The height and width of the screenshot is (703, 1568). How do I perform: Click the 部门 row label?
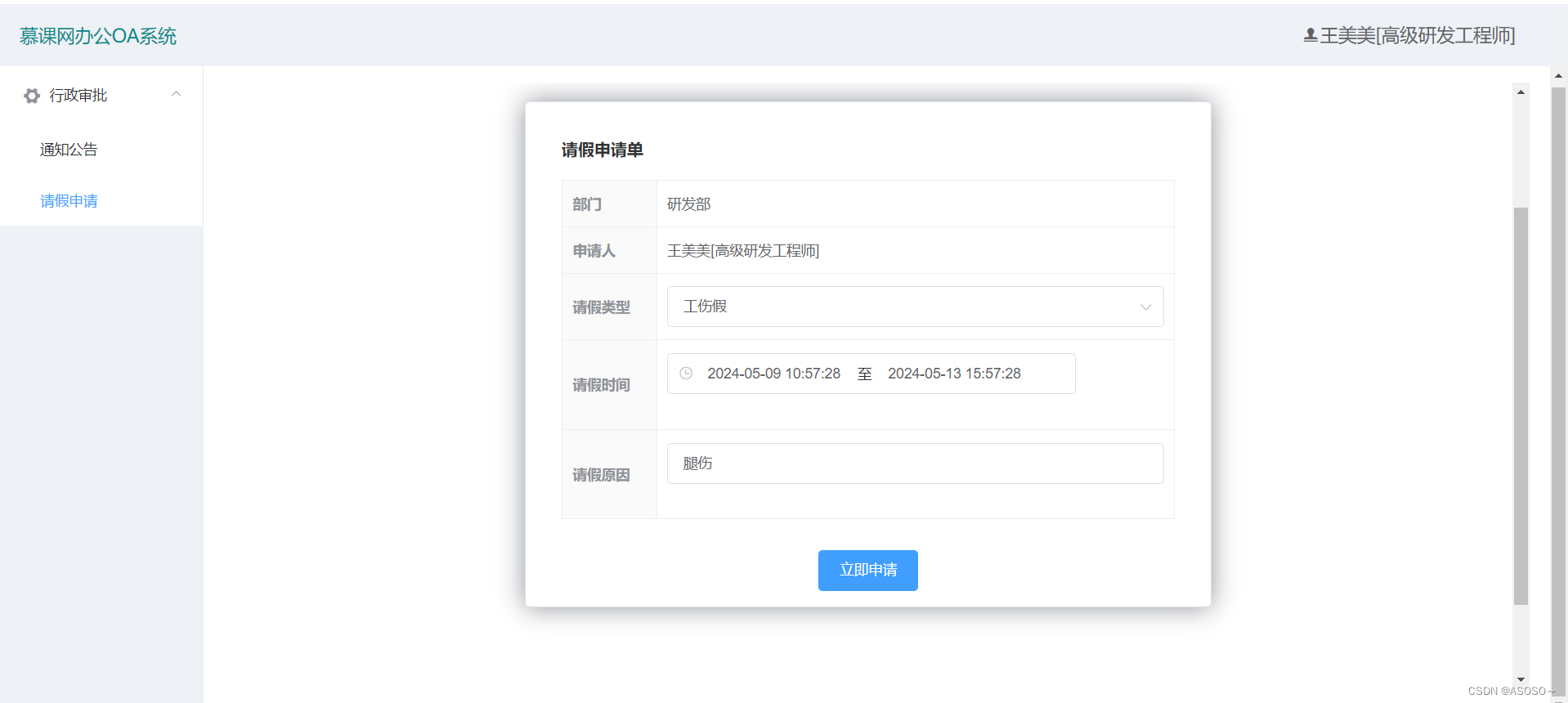click(587, 204)
